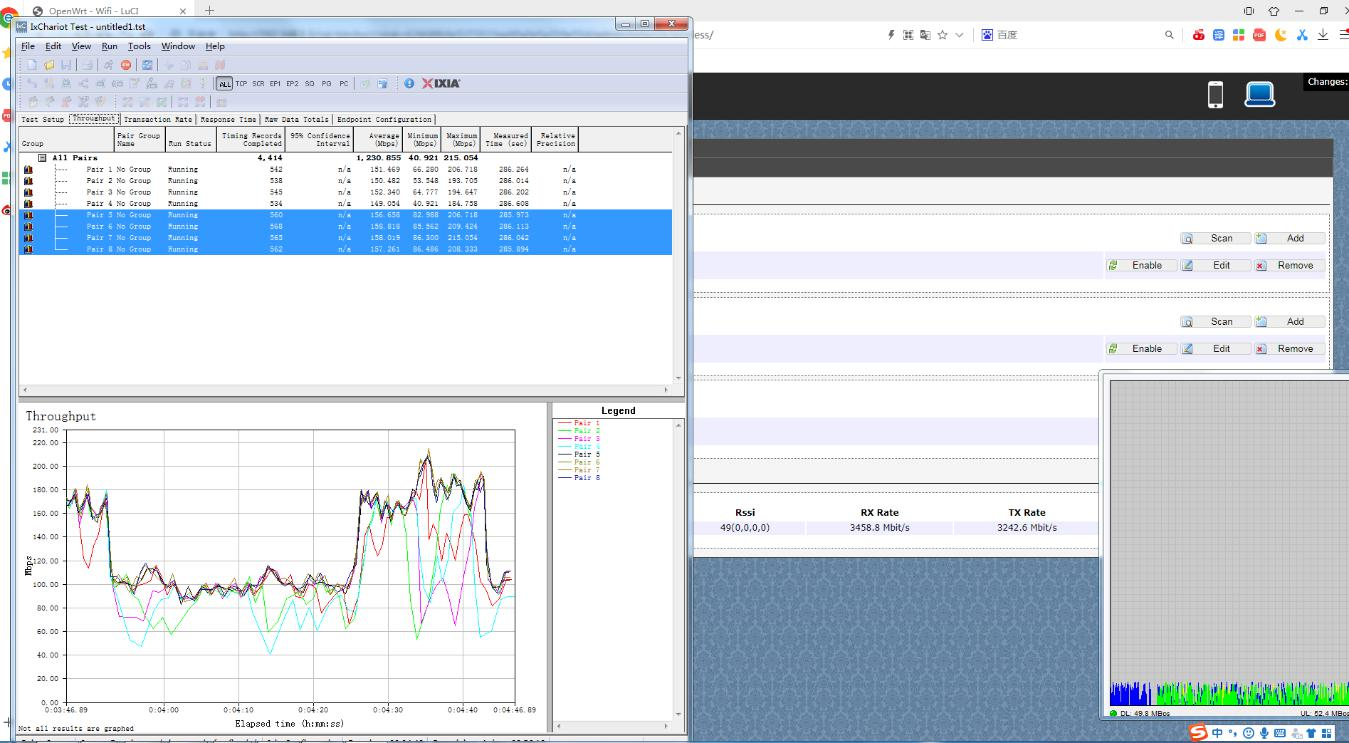Screen dimensions: 1349x743
Task: Click the Add button in the second wireless section
Action: pos(1290,322)
